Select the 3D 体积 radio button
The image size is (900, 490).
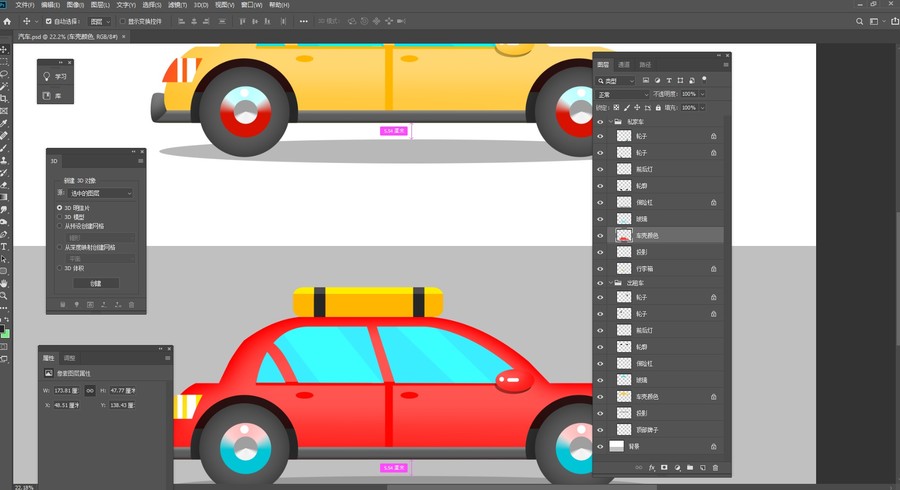coord(60,268)
